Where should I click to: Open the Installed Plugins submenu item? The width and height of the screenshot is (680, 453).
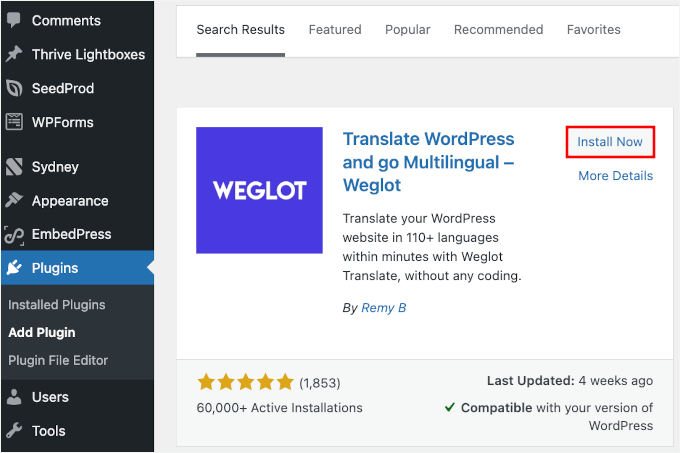pos(57,305)
